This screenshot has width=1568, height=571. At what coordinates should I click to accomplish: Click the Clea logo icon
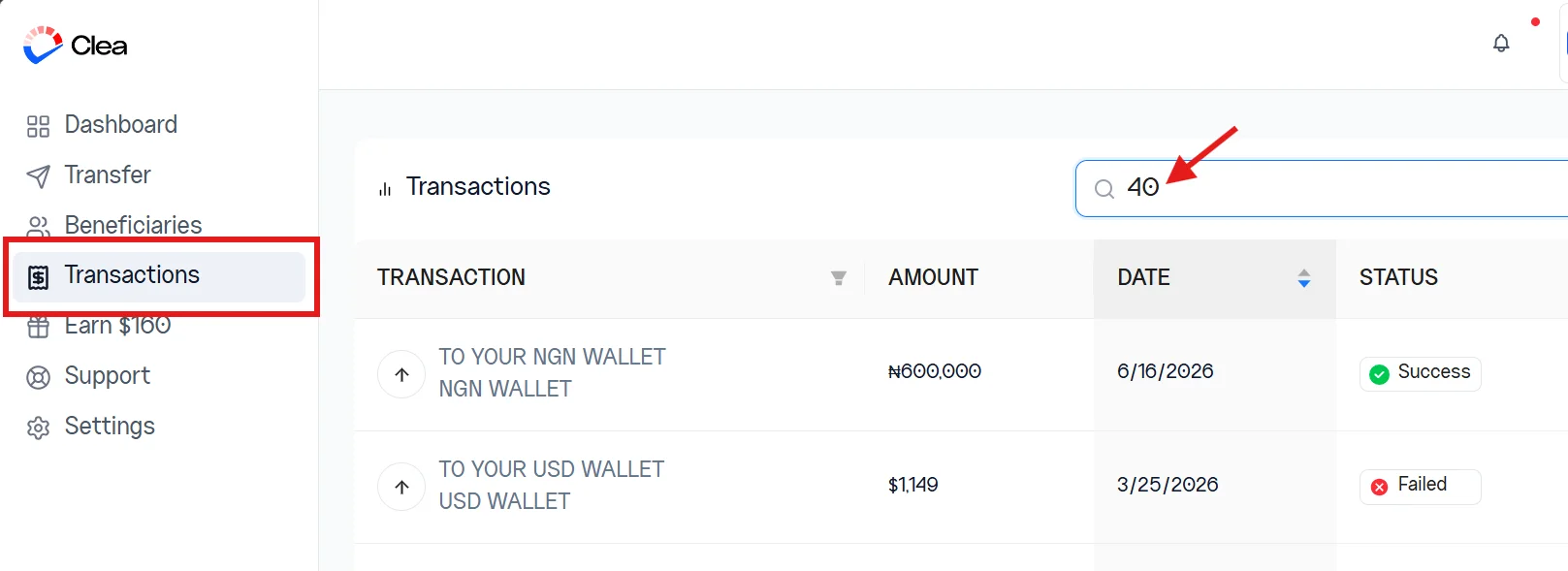pos(43,45)
